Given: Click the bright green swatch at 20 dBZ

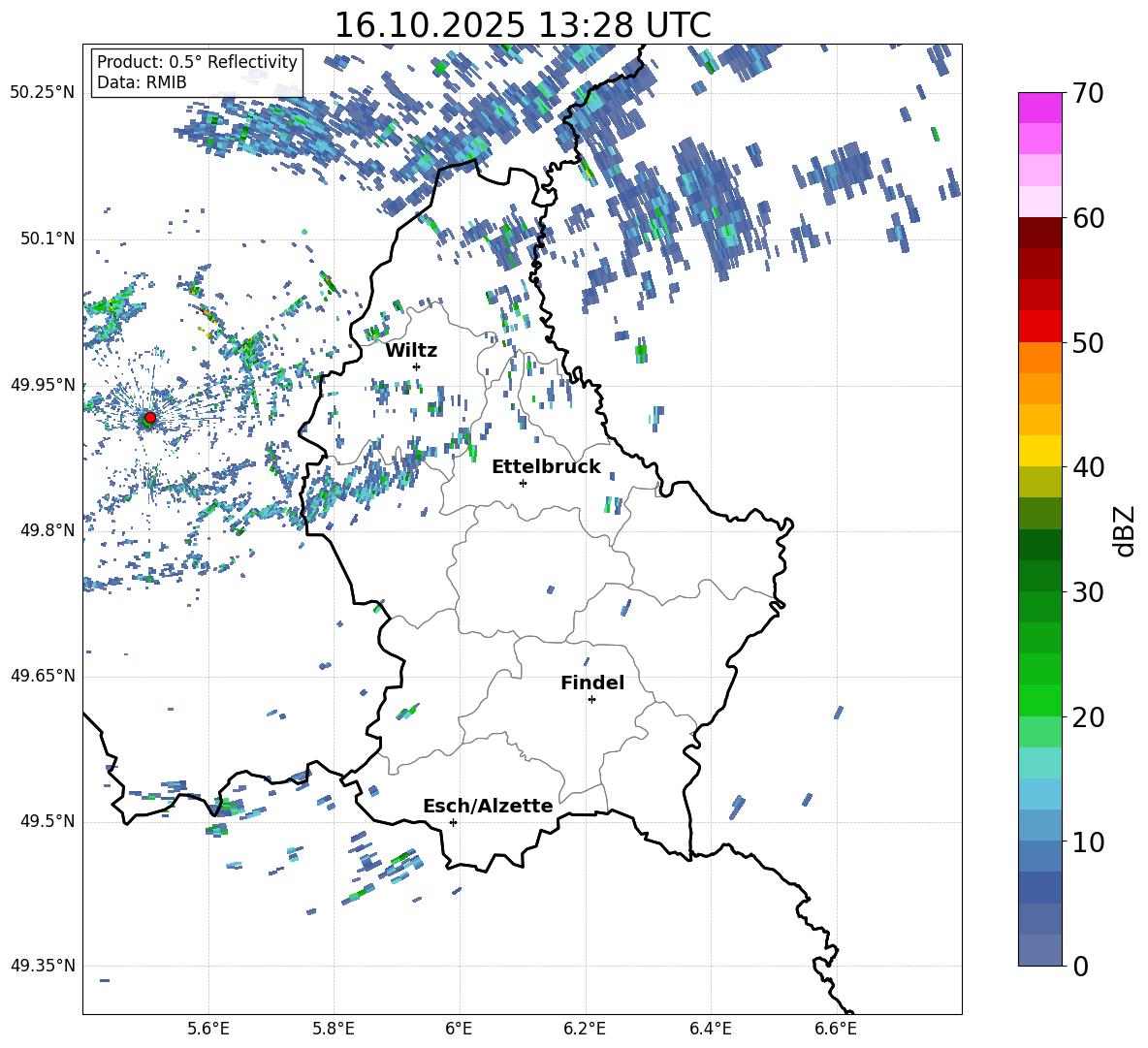Looking at the screenshot, I should 1039,700.
